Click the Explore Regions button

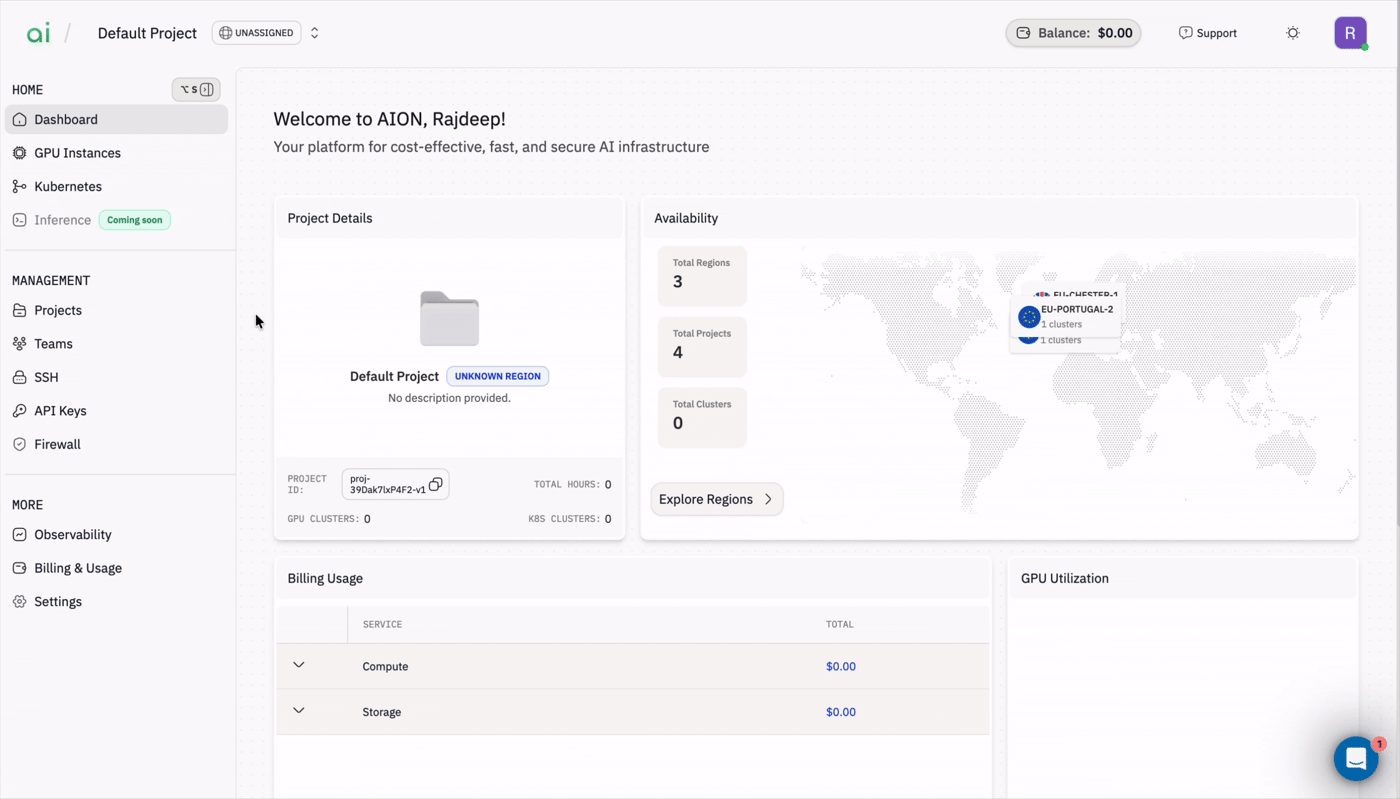point(717,499)
